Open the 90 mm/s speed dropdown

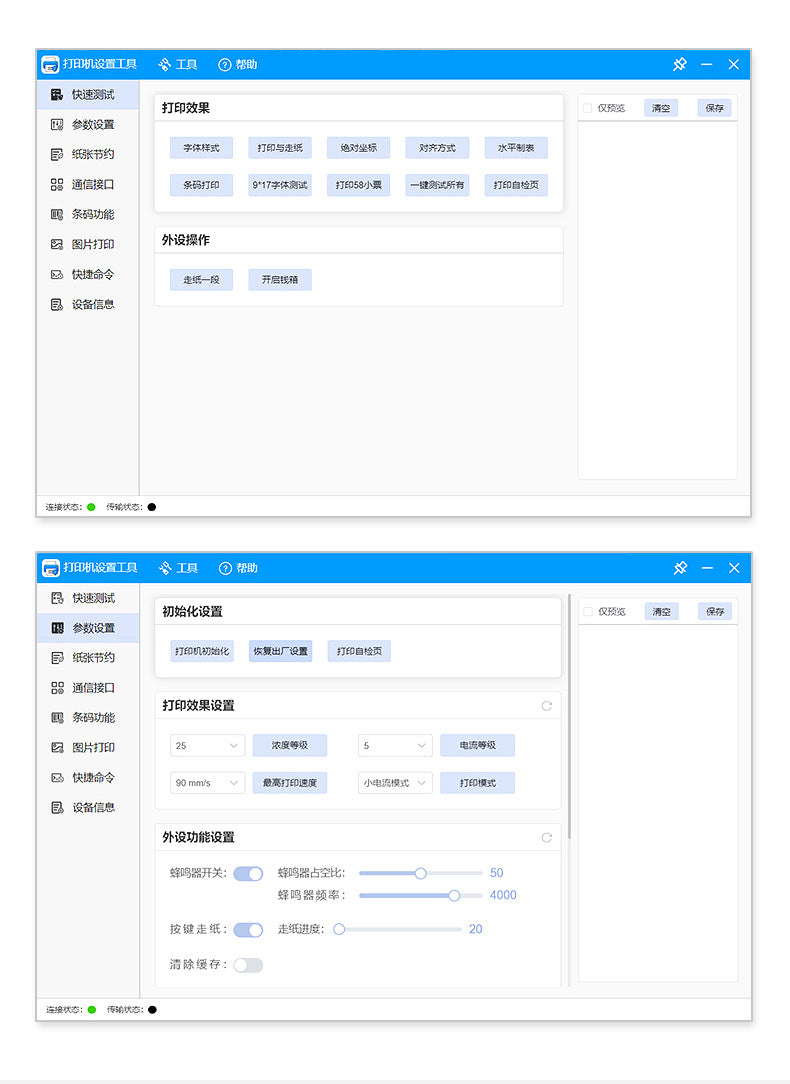[207, 783]
